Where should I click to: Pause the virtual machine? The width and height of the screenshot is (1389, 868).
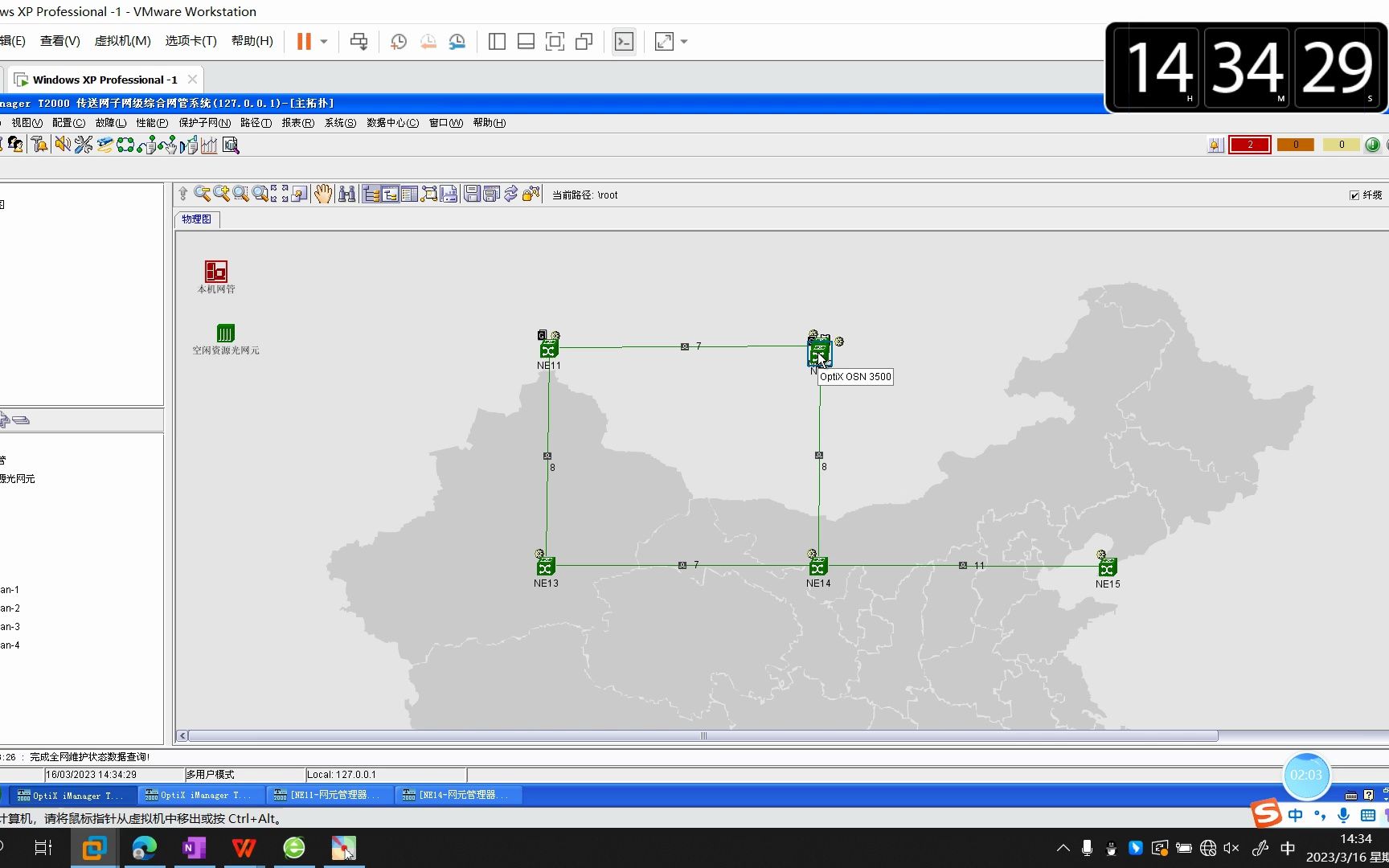(304, 41)
